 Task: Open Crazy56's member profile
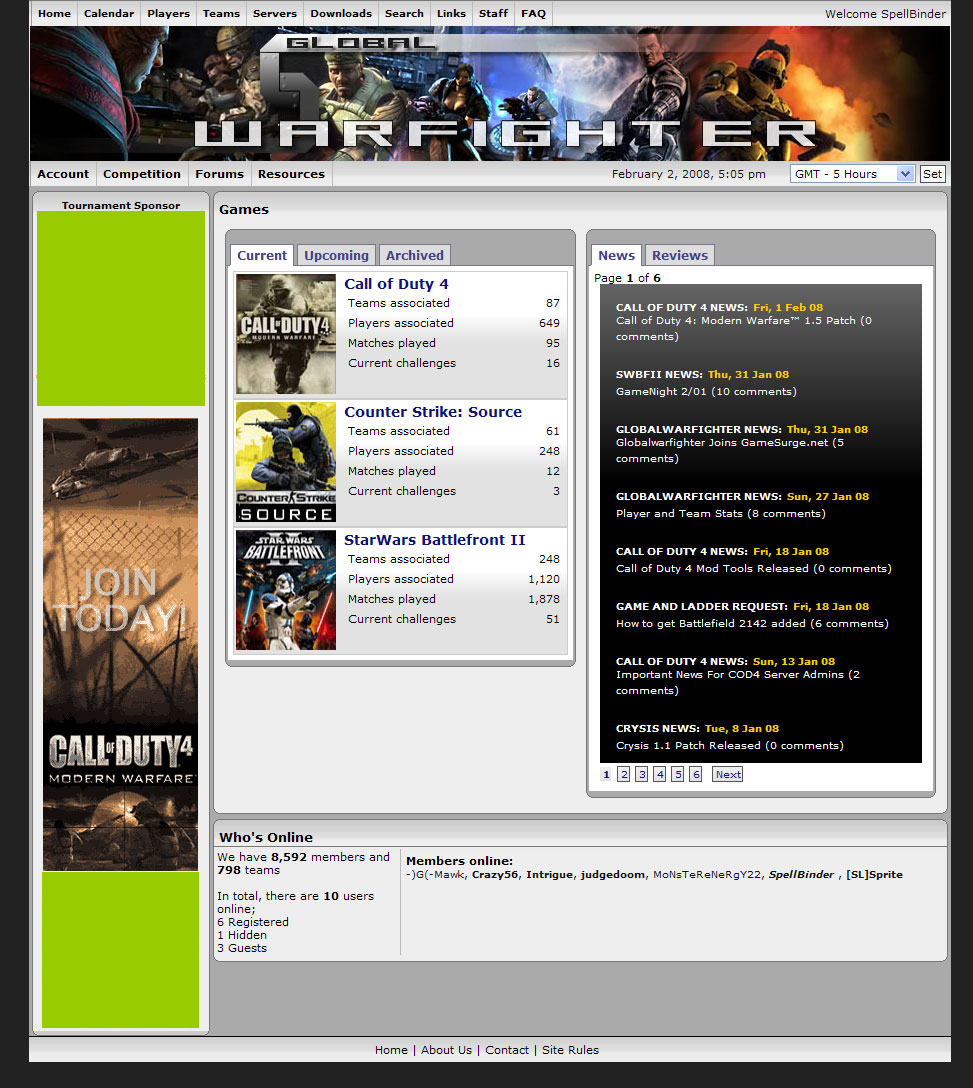point(495,874)
